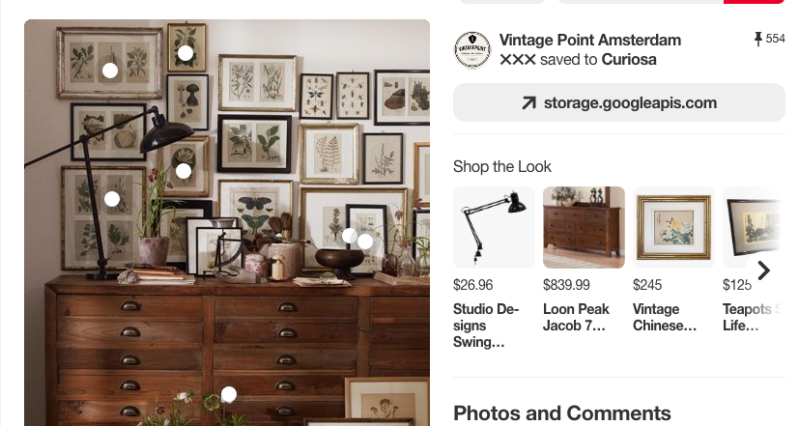The height and width of the screenshot is (426, 799).
Task: Click the Vintage Point Amsterdam profile avatar
Action: 472,49
